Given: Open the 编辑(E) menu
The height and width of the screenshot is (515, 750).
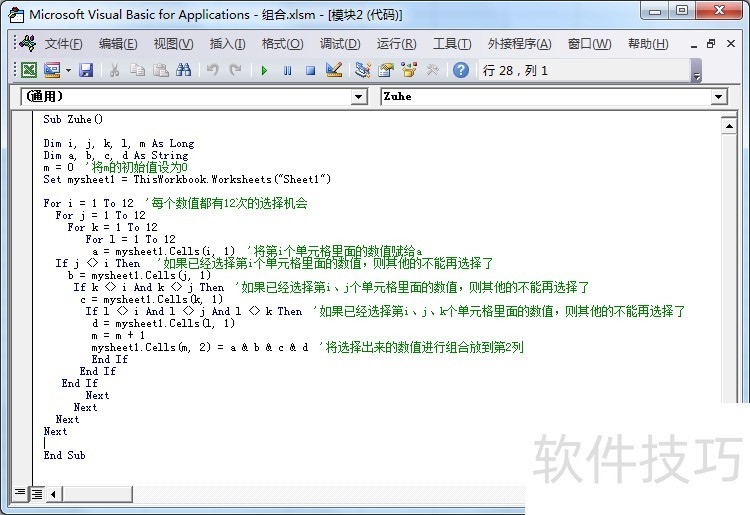Looking at the screenshot, I should [x=118, y=44].
